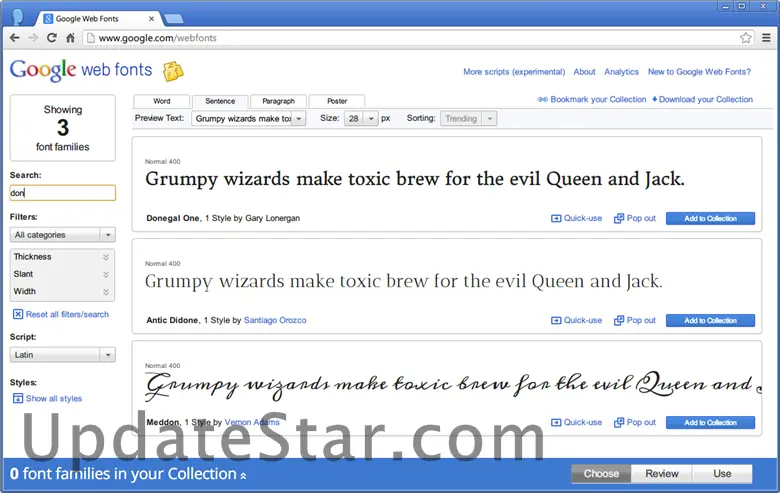Click the Google web fonts logo
This screenshot has height=493, width=780.
[81, 70]
